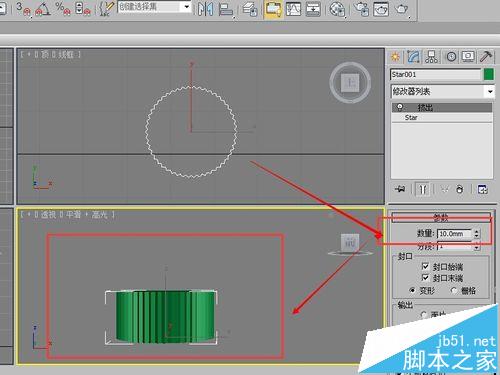500x375 pixels.
Task: Click the Render teapot icon
Action: pos(401,9)
